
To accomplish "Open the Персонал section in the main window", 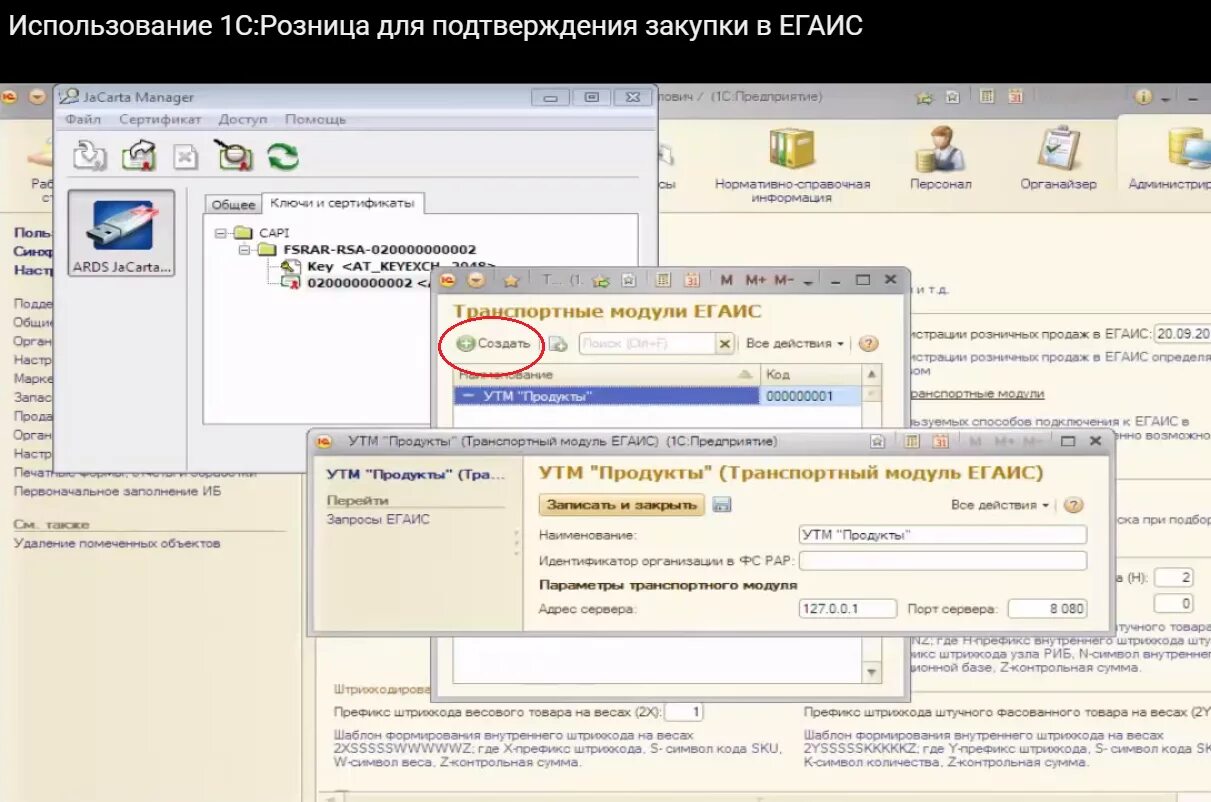I will tap(940, 158).
